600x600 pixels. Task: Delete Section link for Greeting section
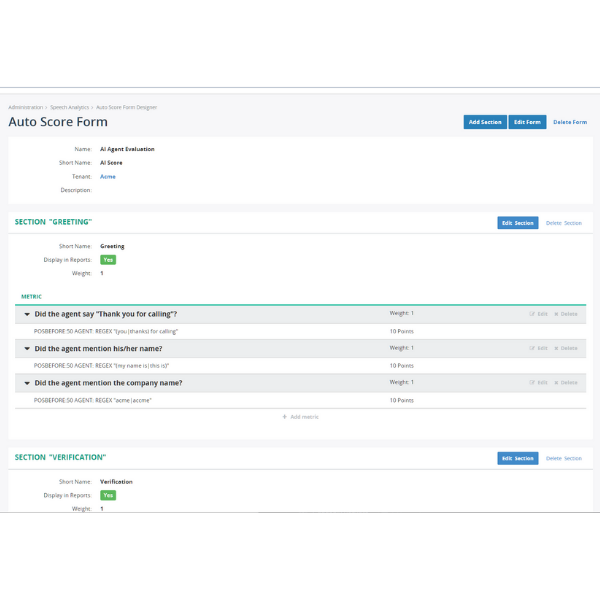tap(564, 223)
